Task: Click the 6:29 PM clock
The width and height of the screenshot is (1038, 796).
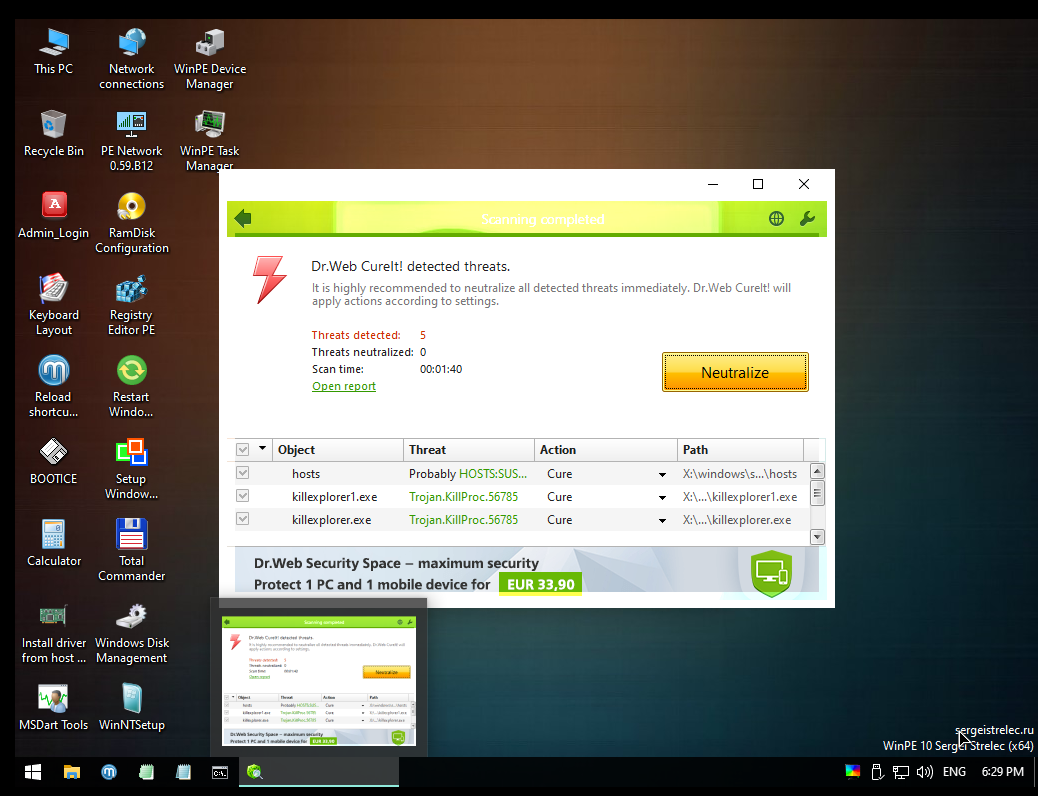Action: click(1003, 772)
